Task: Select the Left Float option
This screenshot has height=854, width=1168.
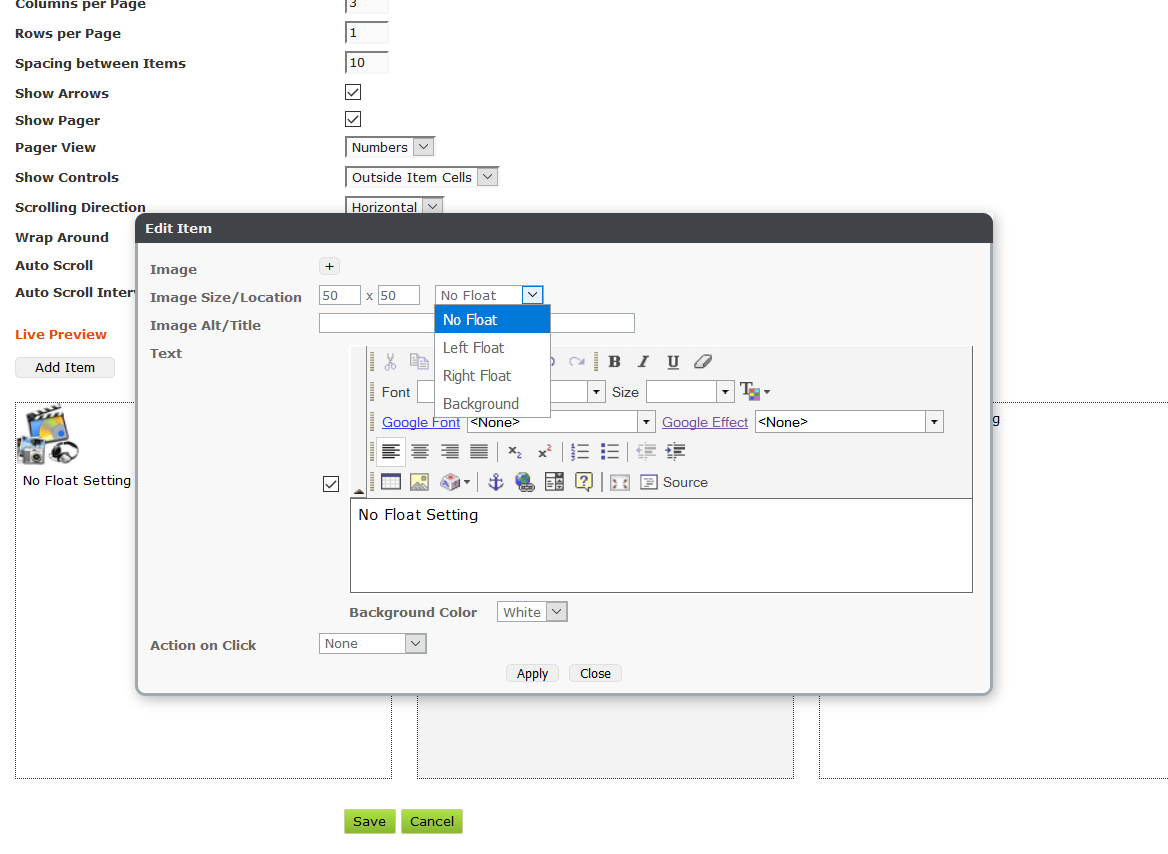Action: click(x=492, y=348)
